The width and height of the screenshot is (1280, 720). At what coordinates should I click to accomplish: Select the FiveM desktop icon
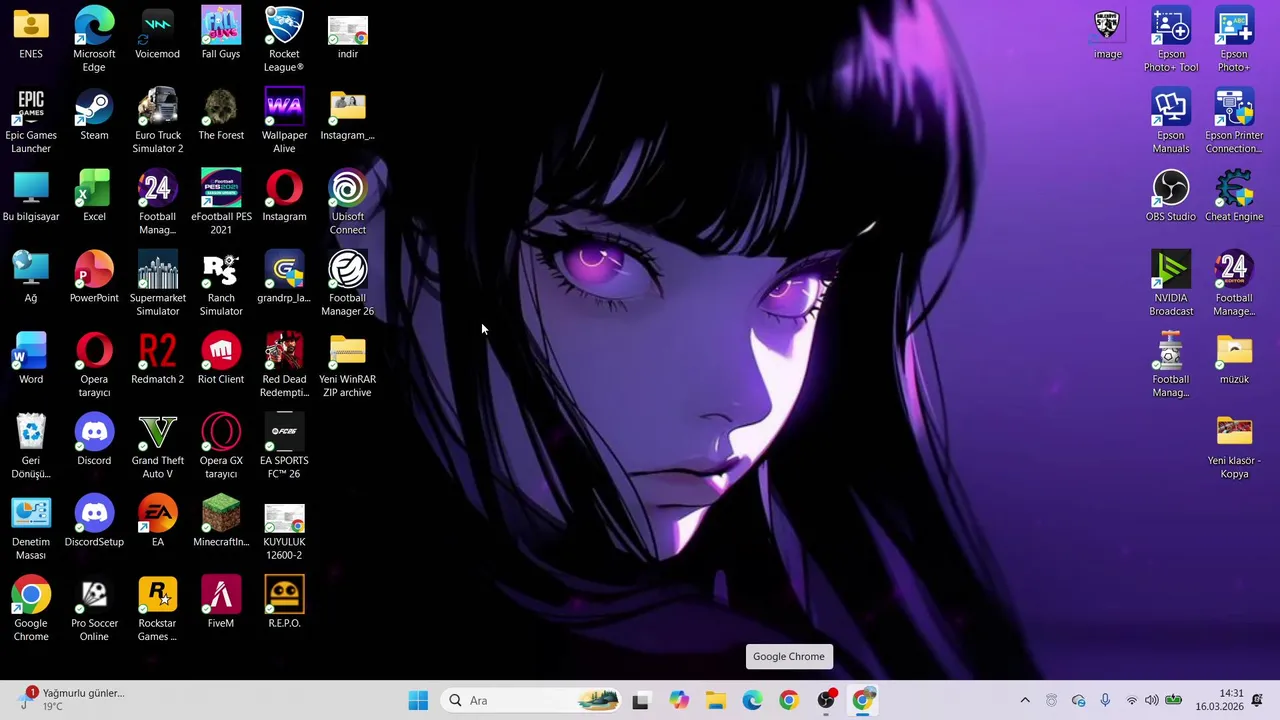tap(221, 603)
